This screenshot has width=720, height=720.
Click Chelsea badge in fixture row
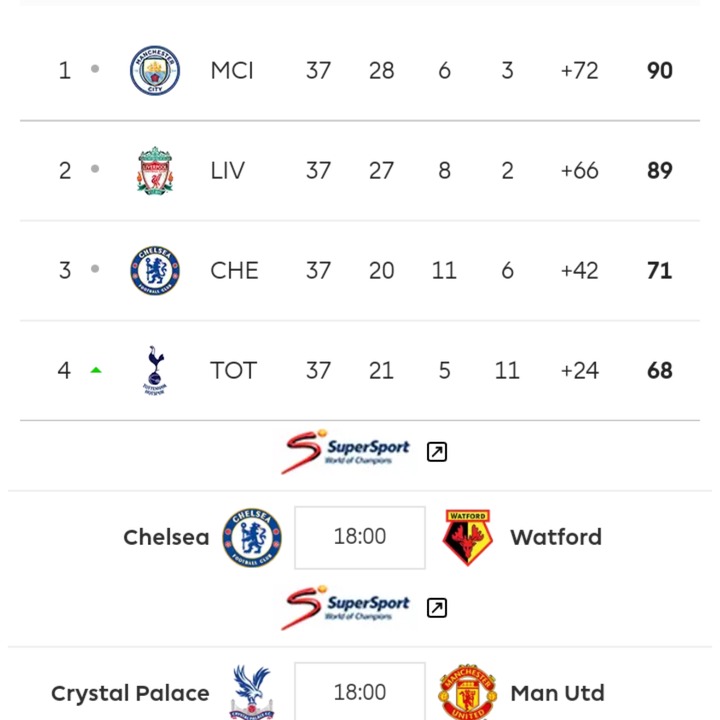(252, 537)
